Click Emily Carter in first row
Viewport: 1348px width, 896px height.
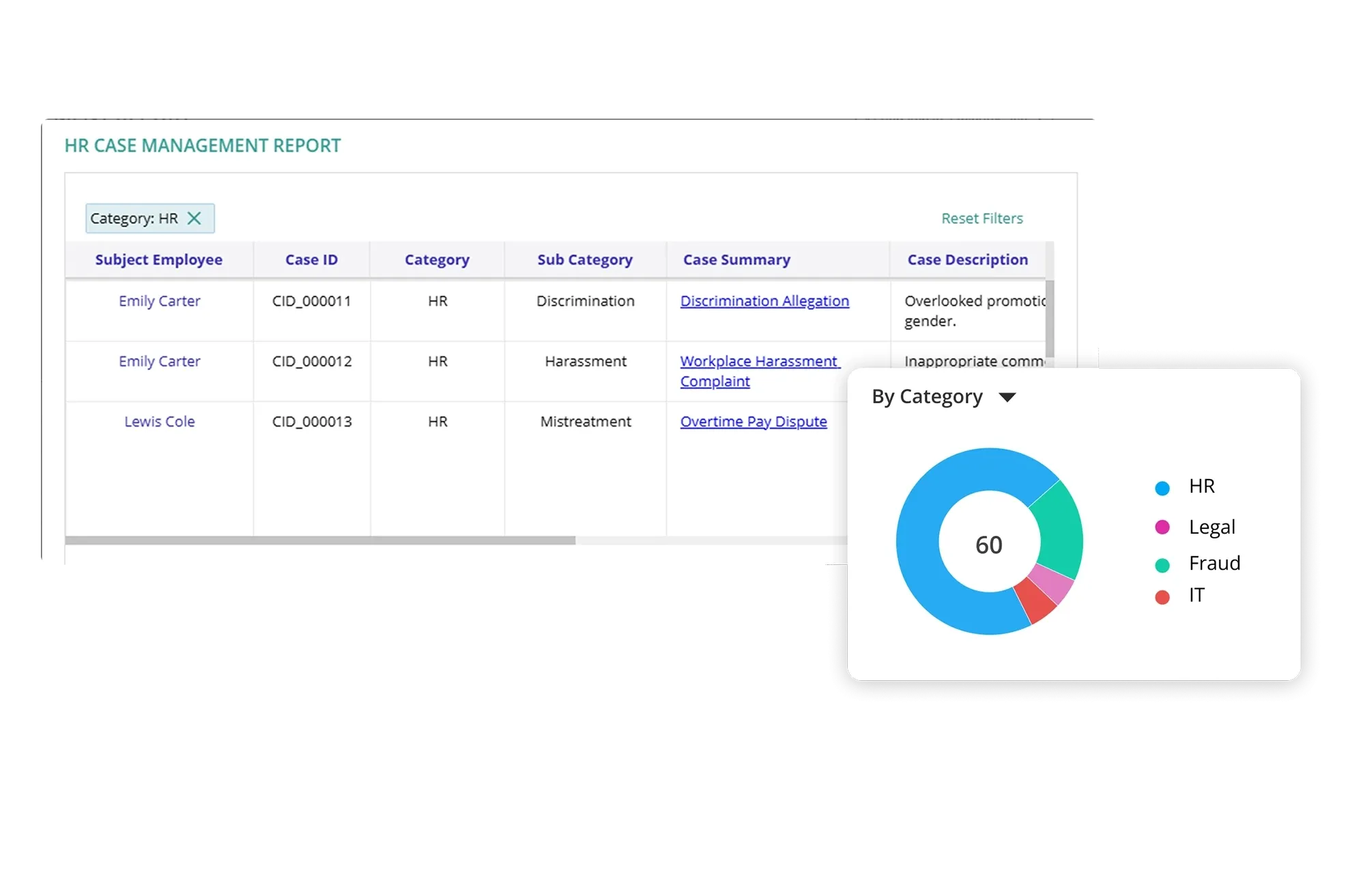pyautogui.click(x=159, y=301)
